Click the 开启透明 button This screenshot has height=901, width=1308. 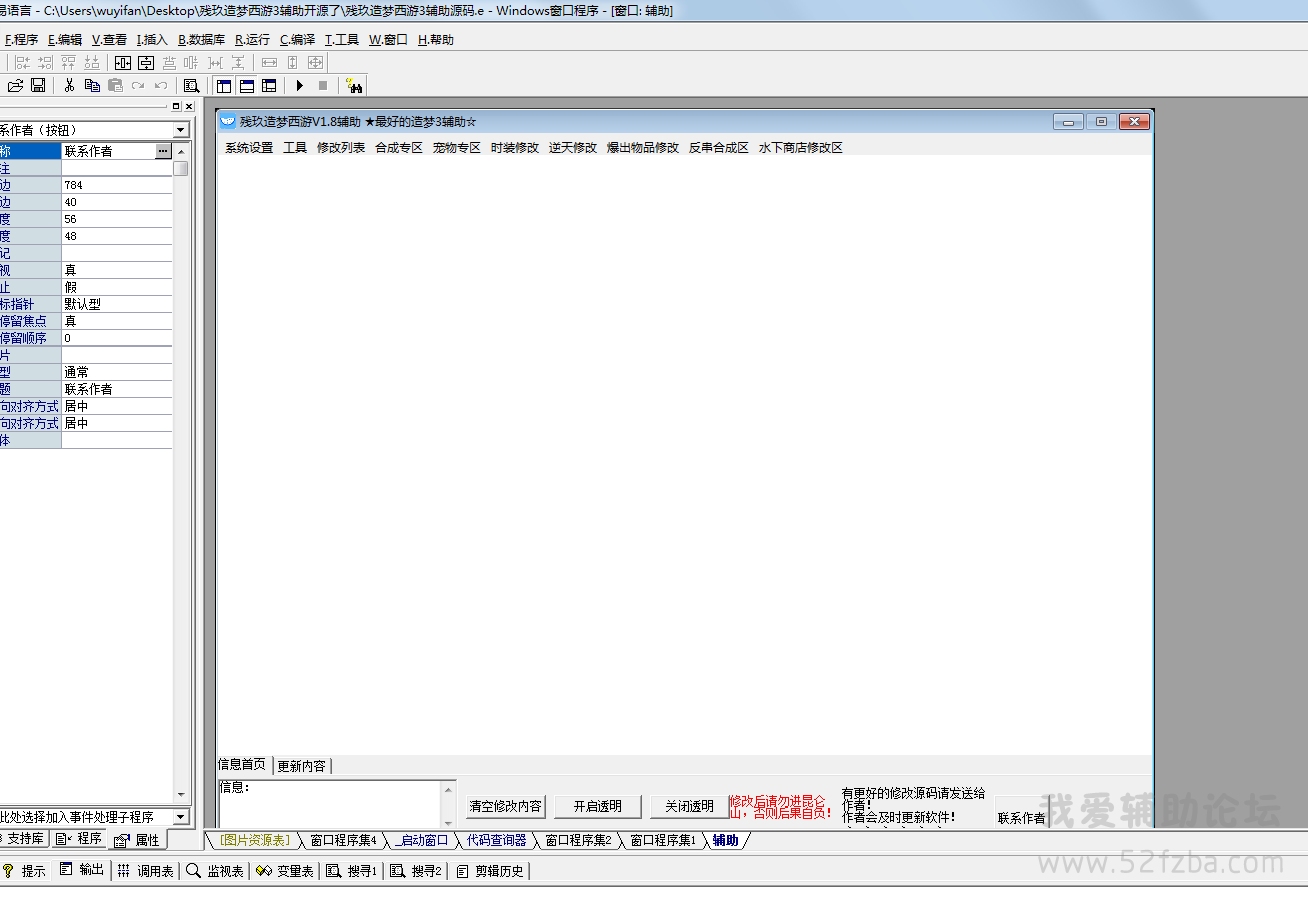pyautogui.click(x=597, y=806)
